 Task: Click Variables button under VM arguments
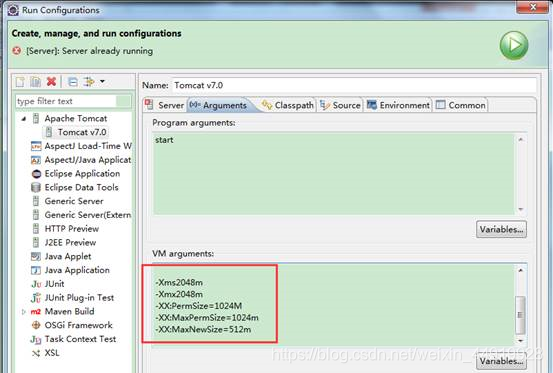click(x=501, y=361)
